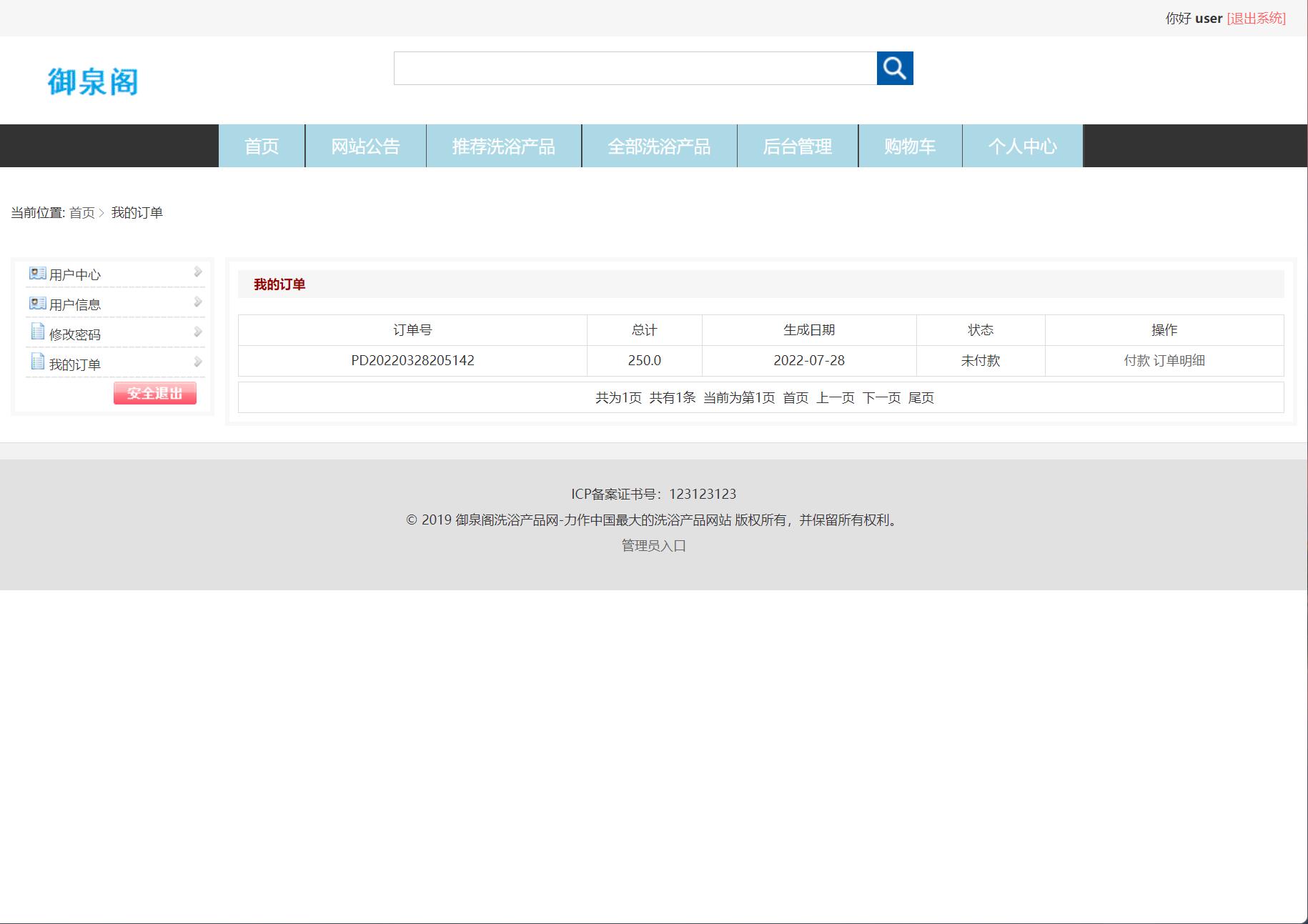Image resolution: width=1308 pixels, height=924 pixels.
Task: Expand the 修改密码 chevron arrow
Action: [197, 331]
